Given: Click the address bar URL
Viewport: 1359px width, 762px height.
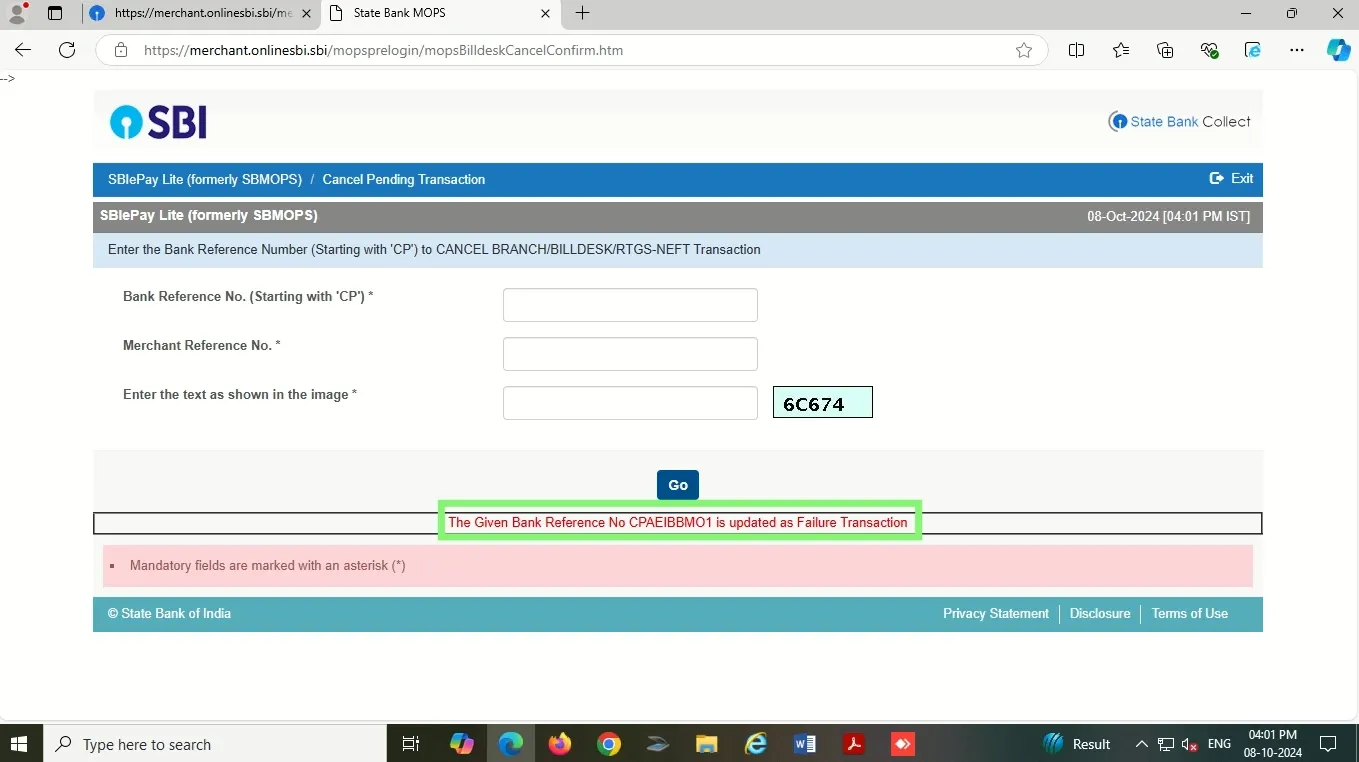Looking at the screenshot, I should 383,50.
